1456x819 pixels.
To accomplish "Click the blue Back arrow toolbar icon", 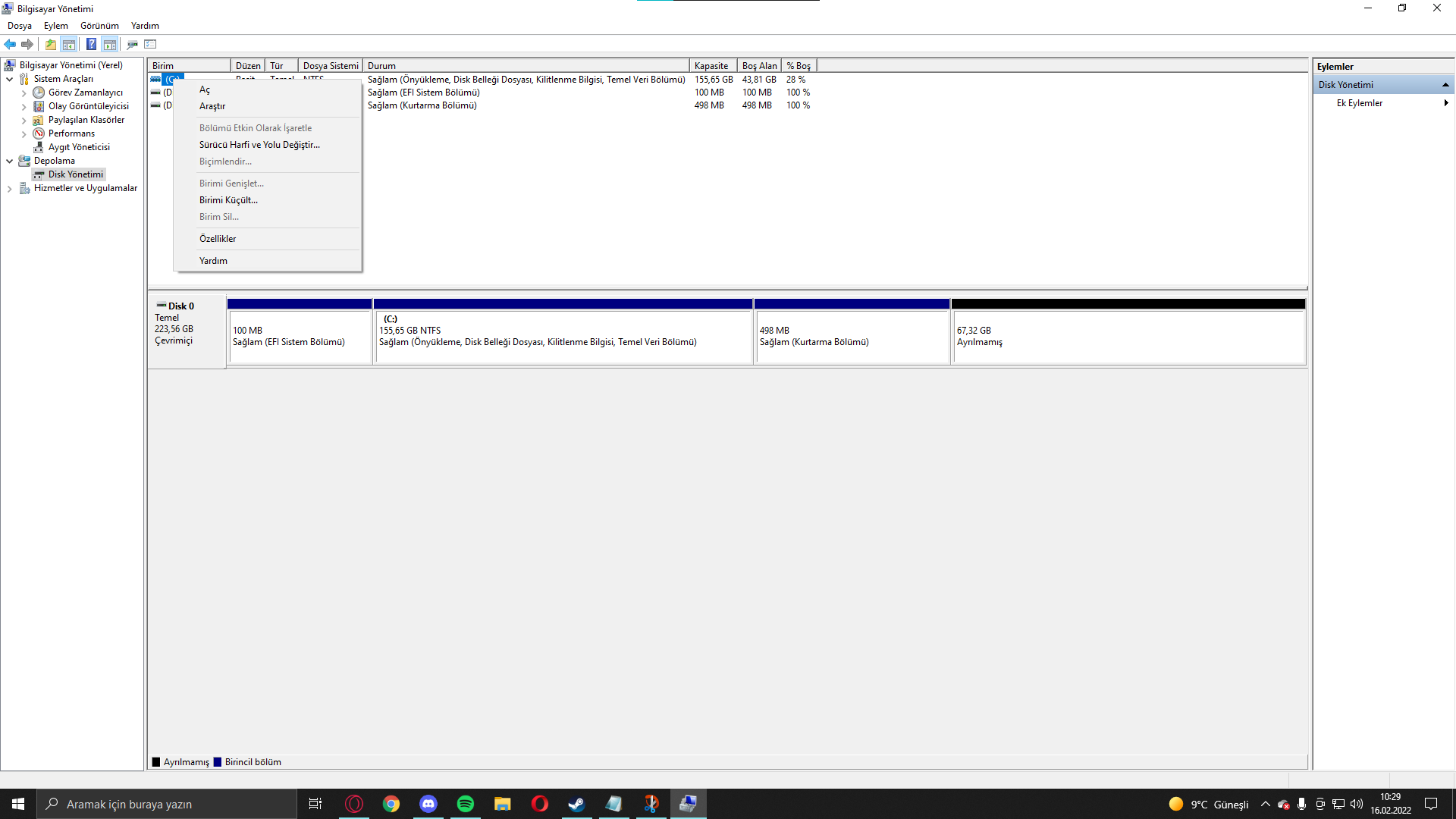I will pyautogui.click(x=10, y=44).
